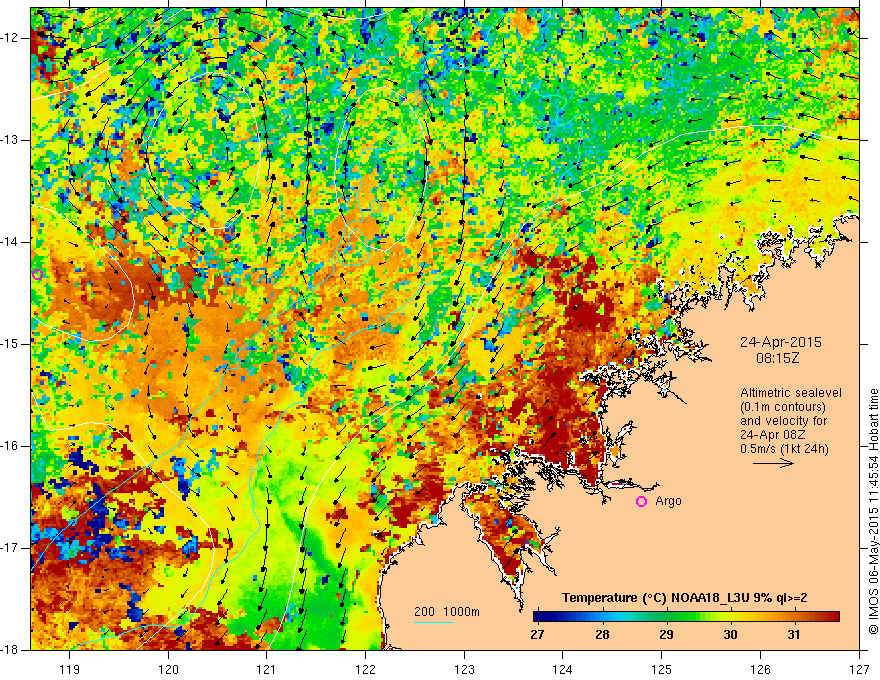Image resolution: width=880 pixels, height=680 pixels.
Task: Click the 08:15Z time label
Action: click(x=777, y=355)
